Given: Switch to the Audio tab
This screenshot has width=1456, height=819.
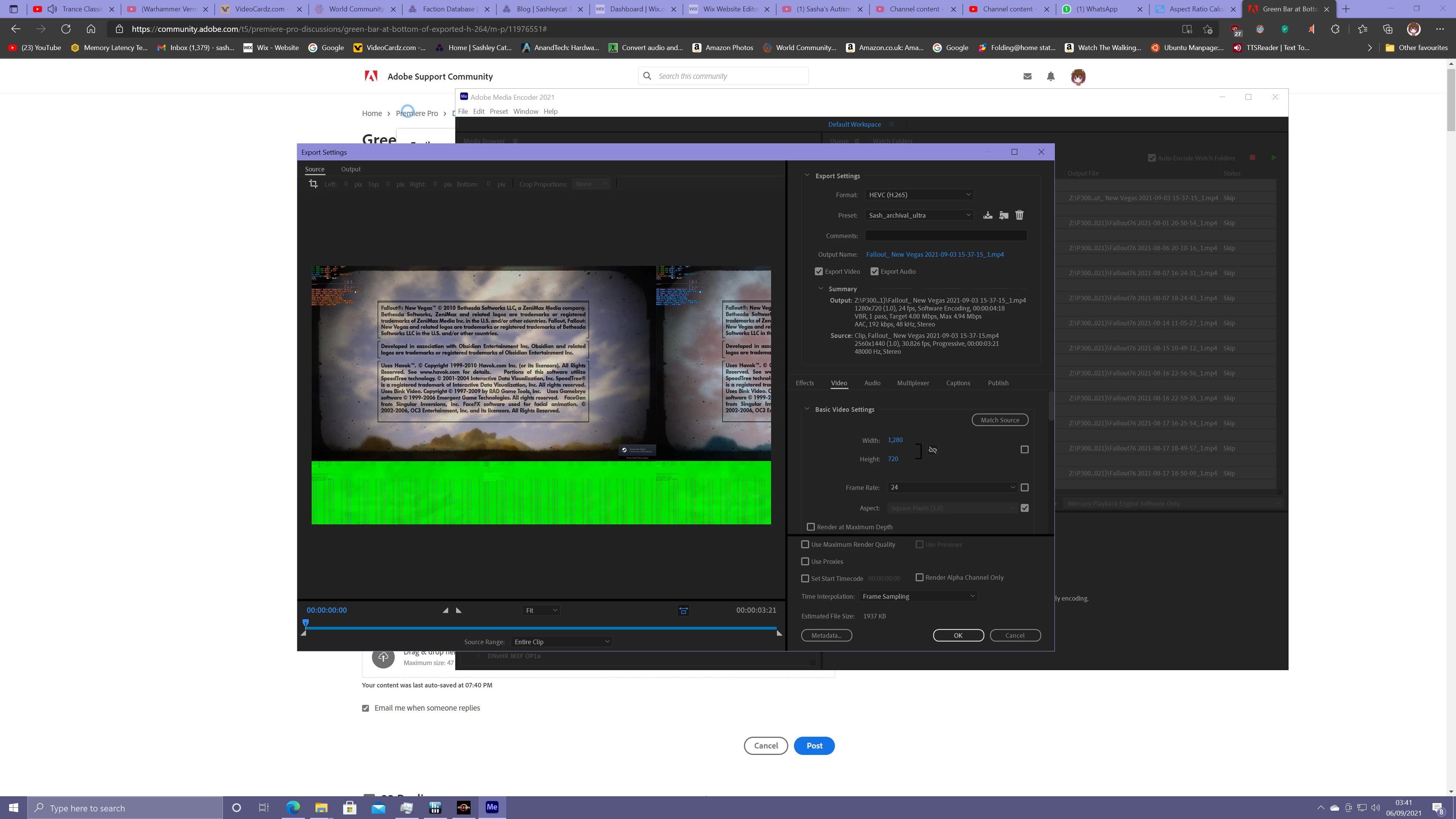Looking at the screenshot, I should (872, 383).
